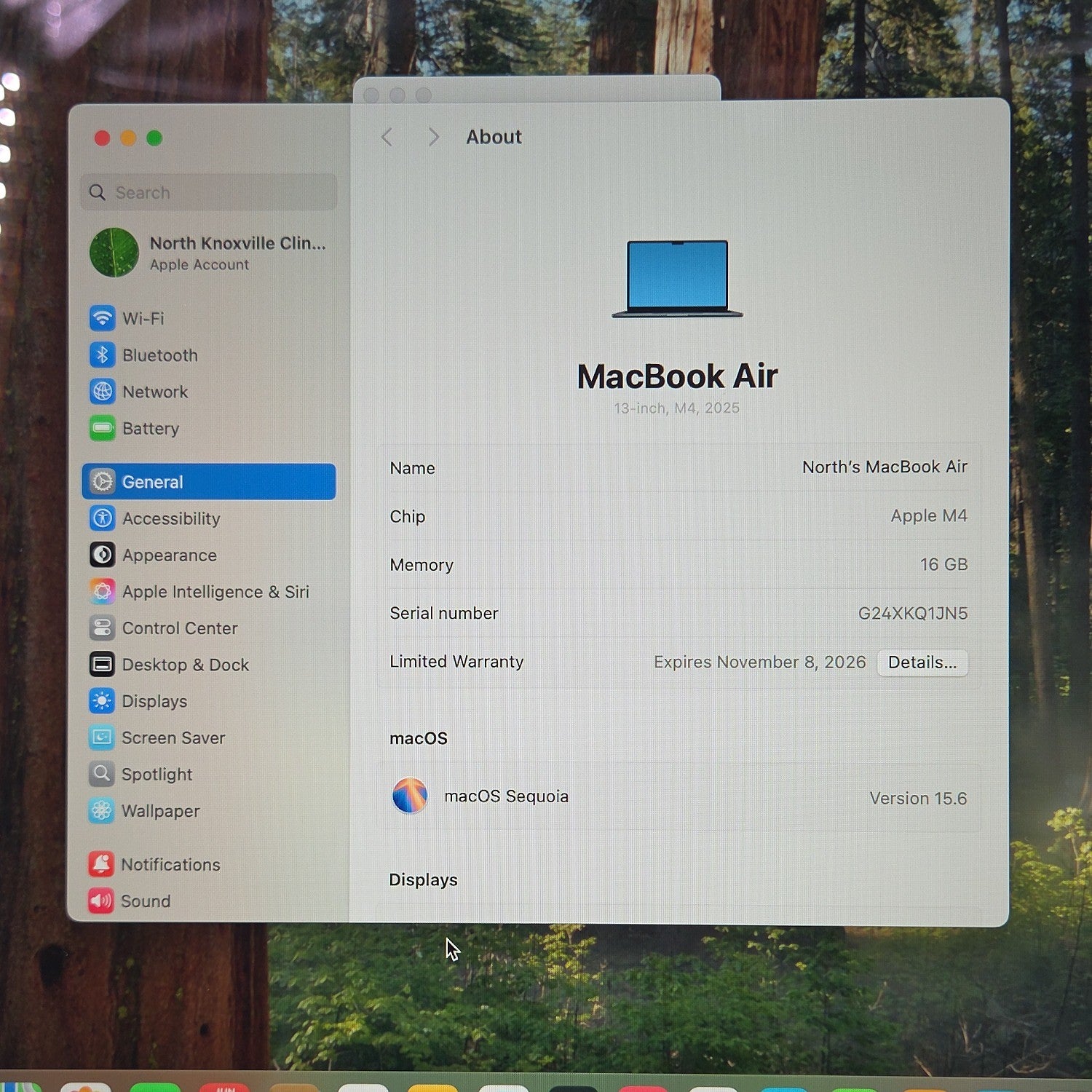Go back with the left chevron
This screenshot has height=1092, width=1092.
[x=387, y=137]
